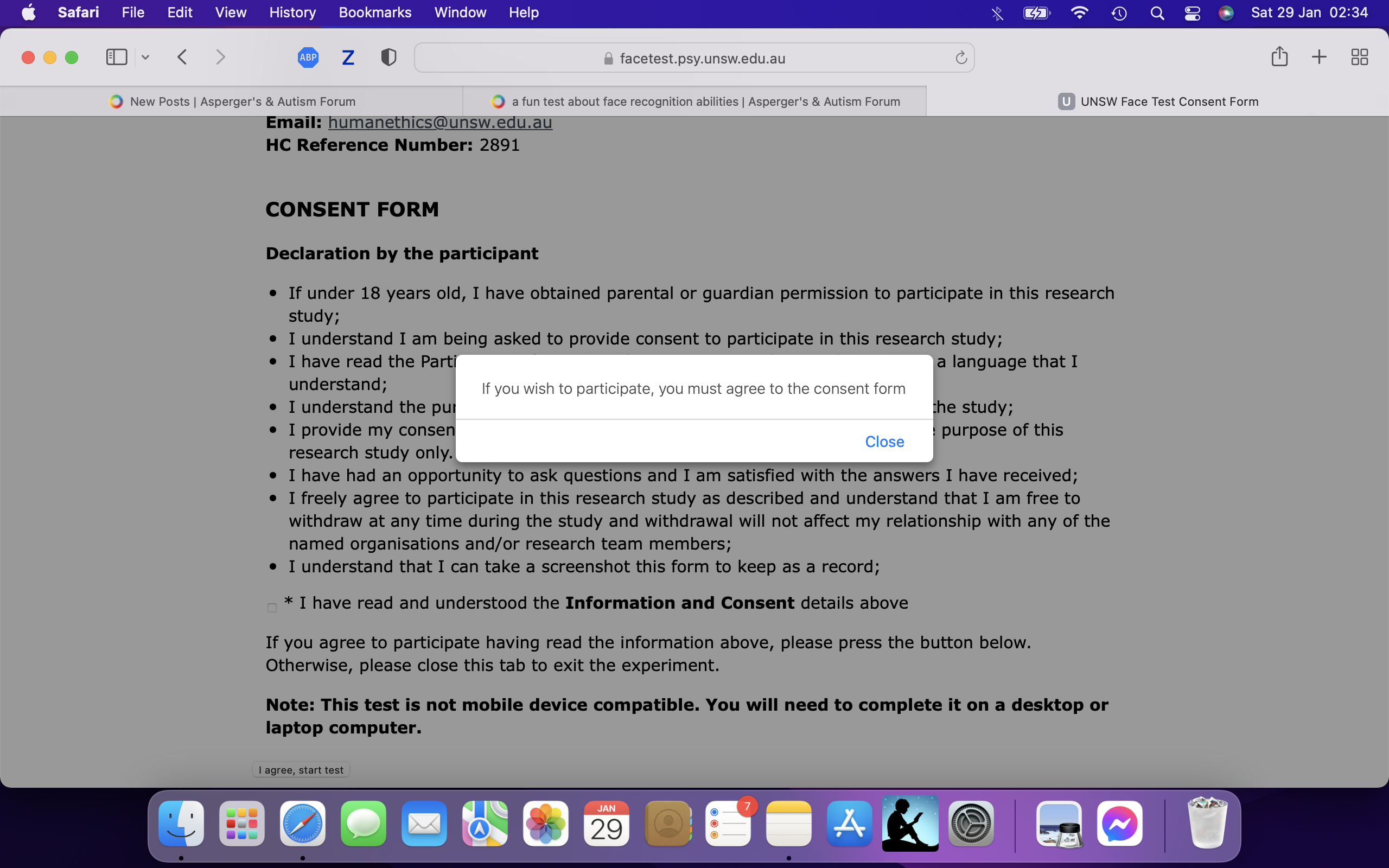Open the Trash in the Dock
This screenshot has height=868, width=1389.
coord(1207,822)
